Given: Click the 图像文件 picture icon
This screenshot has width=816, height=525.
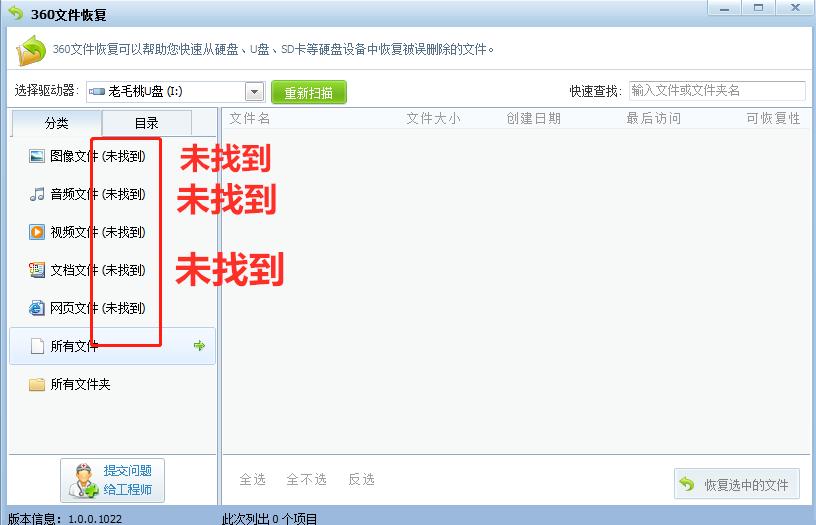Looking at the screenshot, I should 36,156.
